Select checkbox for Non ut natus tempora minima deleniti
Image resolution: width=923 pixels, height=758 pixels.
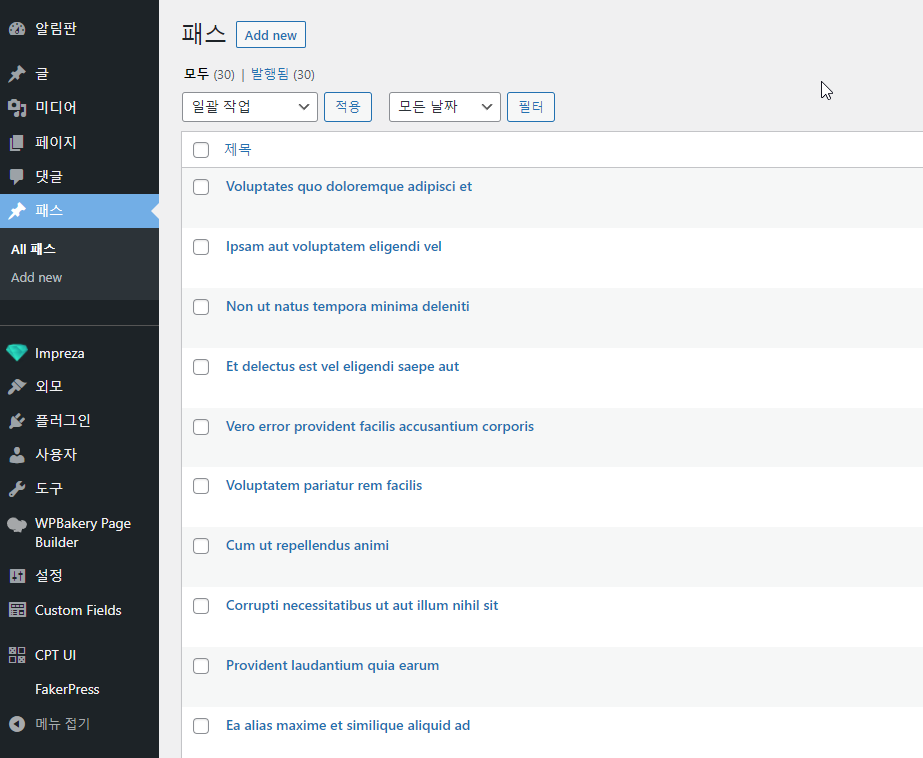tap(201, 307)
